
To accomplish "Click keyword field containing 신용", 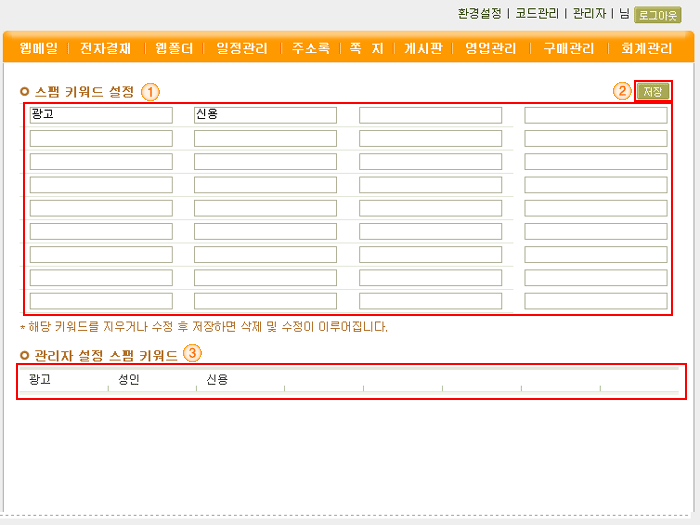I will click(265, 115).
